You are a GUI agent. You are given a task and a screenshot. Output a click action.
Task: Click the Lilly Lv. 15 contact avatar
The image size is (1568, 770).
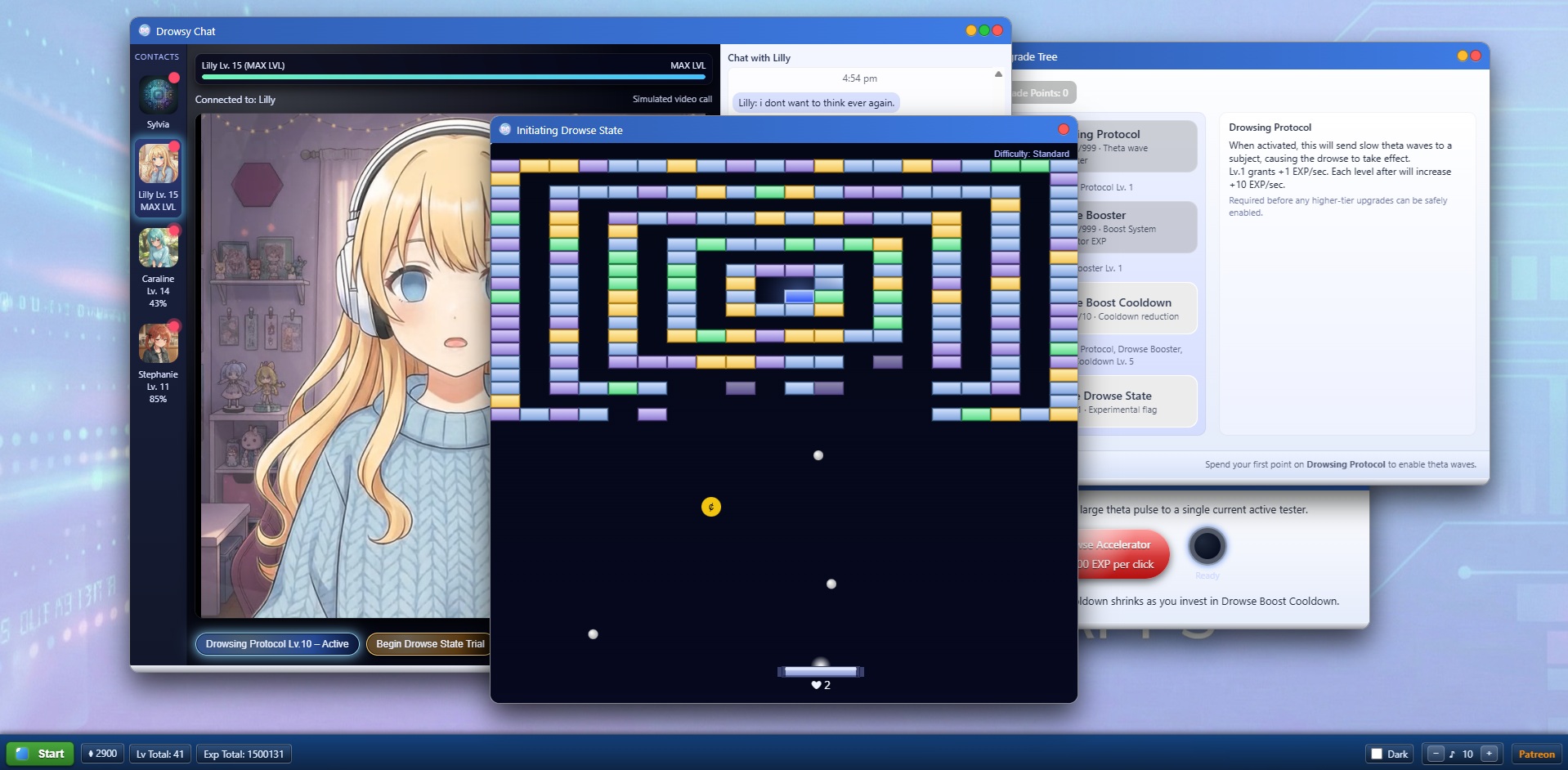point(158,163)
